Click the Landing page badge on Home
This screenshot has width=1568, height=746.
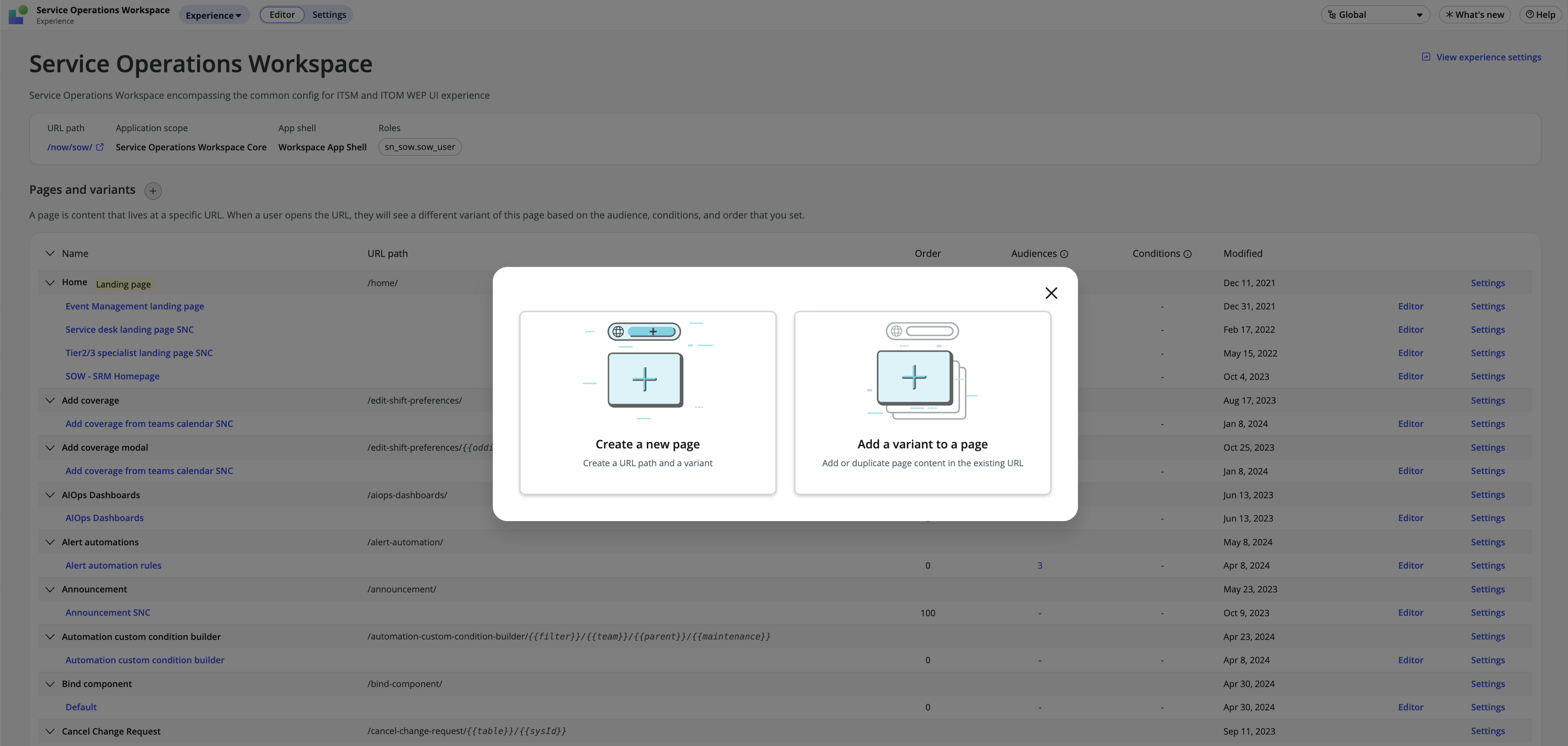[123, 284]
